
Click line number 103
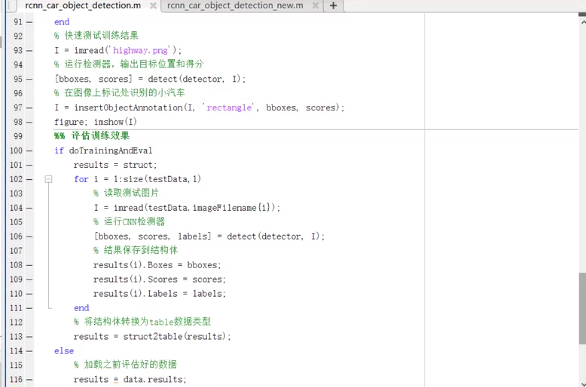click(16, 194)
